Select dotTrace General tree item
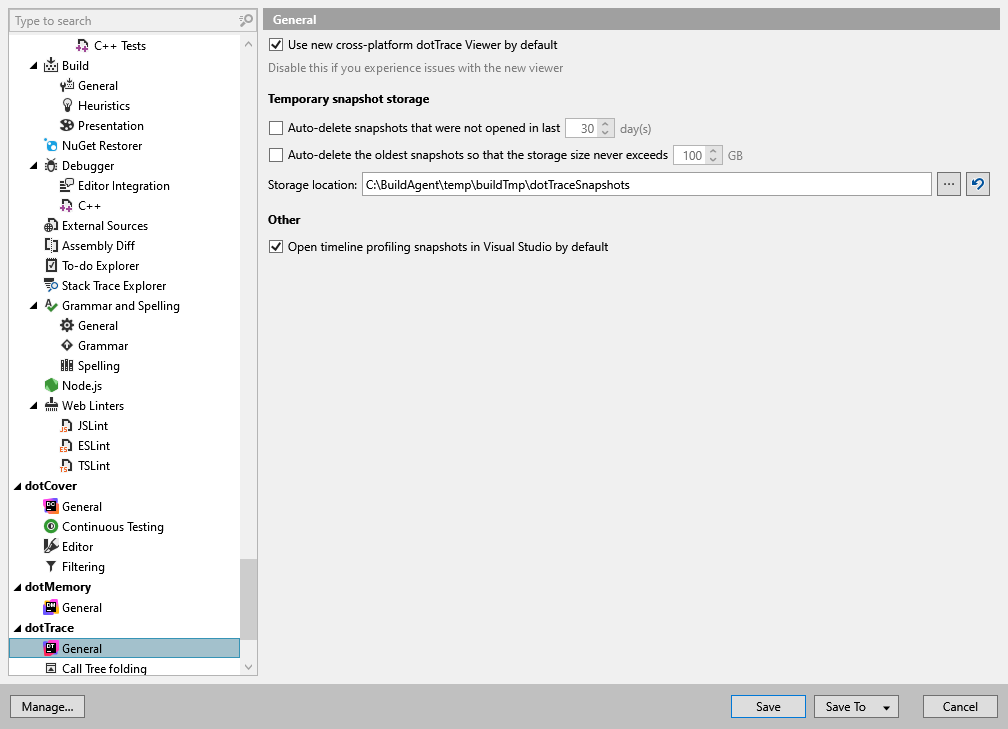This screenshot has height=729, width=1008. [125, 648]
